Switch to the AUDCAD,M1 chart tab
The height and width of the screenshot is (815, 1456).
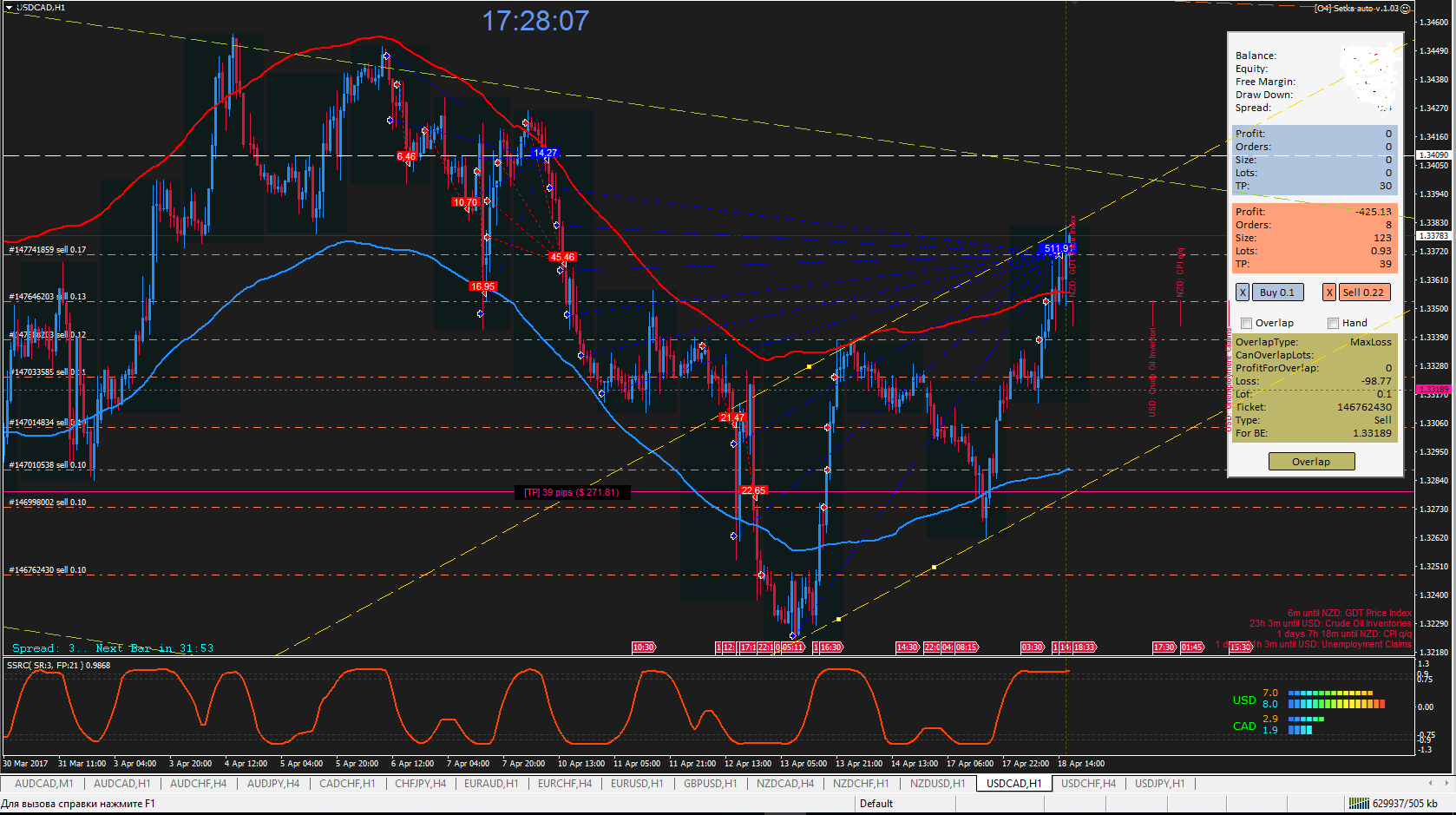click(44, 784)
